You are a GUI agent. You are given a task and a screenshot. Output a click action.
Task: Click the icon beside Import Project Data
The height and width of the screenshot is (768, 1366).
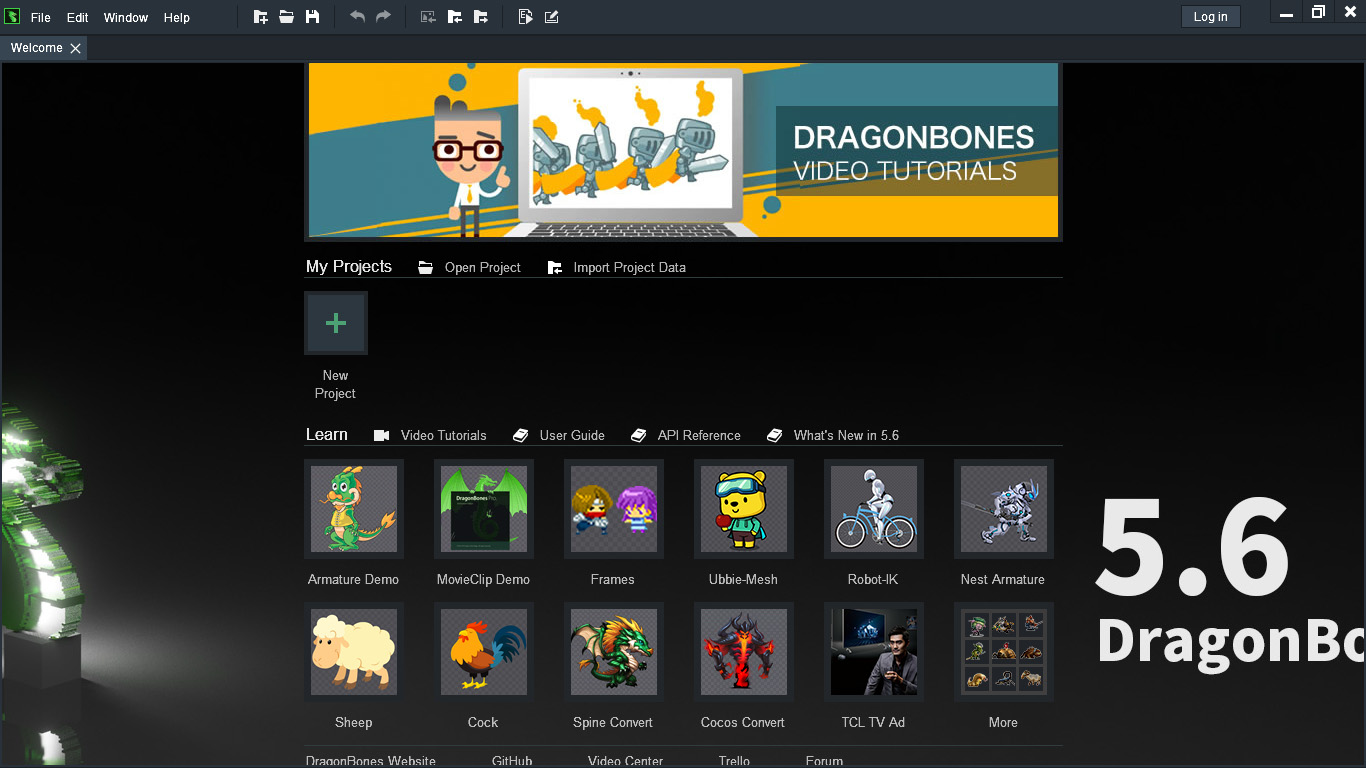[555, 267]
